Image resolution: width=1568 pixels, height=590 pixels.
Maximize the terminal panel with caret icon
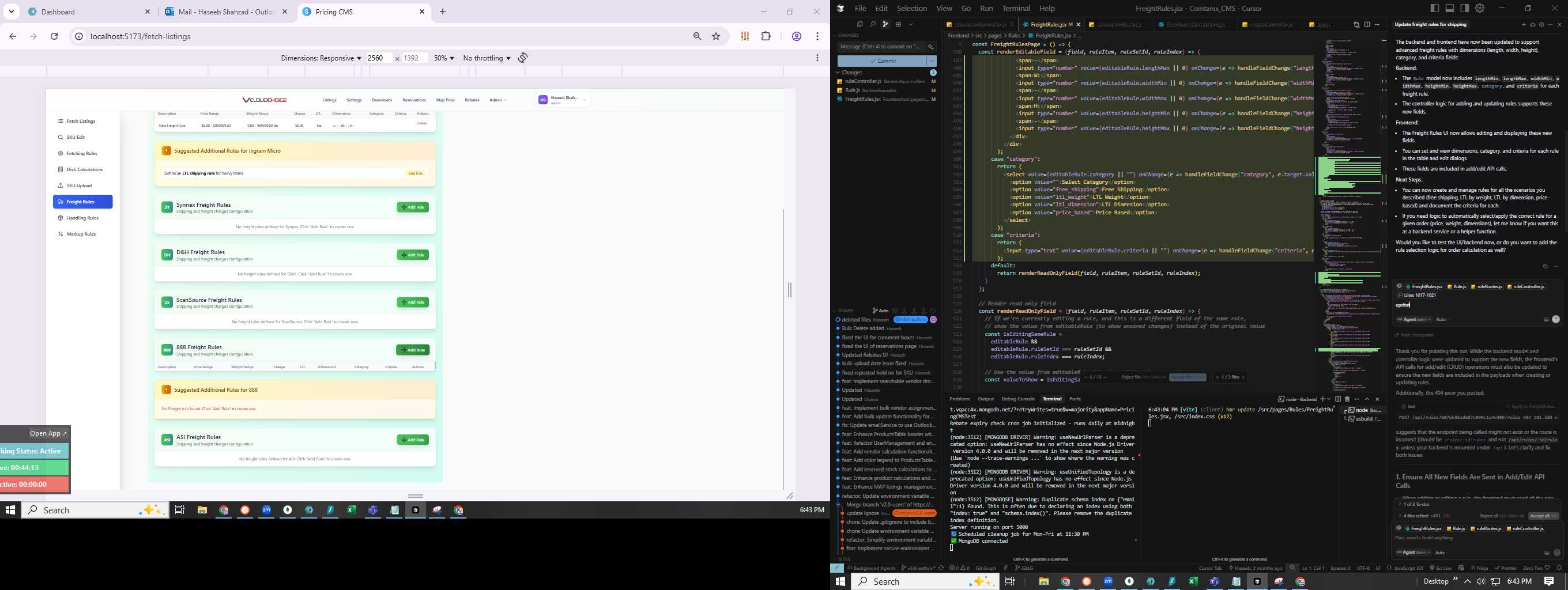1367,399
